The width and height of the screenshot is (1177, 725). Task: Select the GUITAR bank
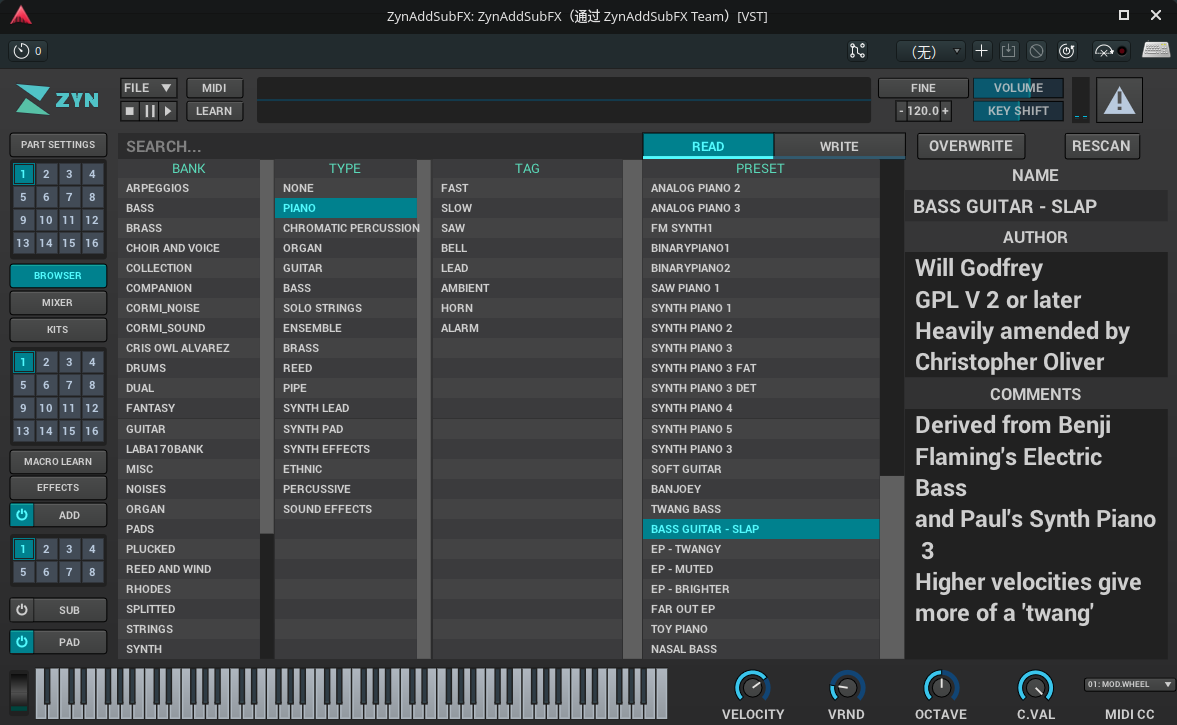pyautogui.click(x=189, y=429)
